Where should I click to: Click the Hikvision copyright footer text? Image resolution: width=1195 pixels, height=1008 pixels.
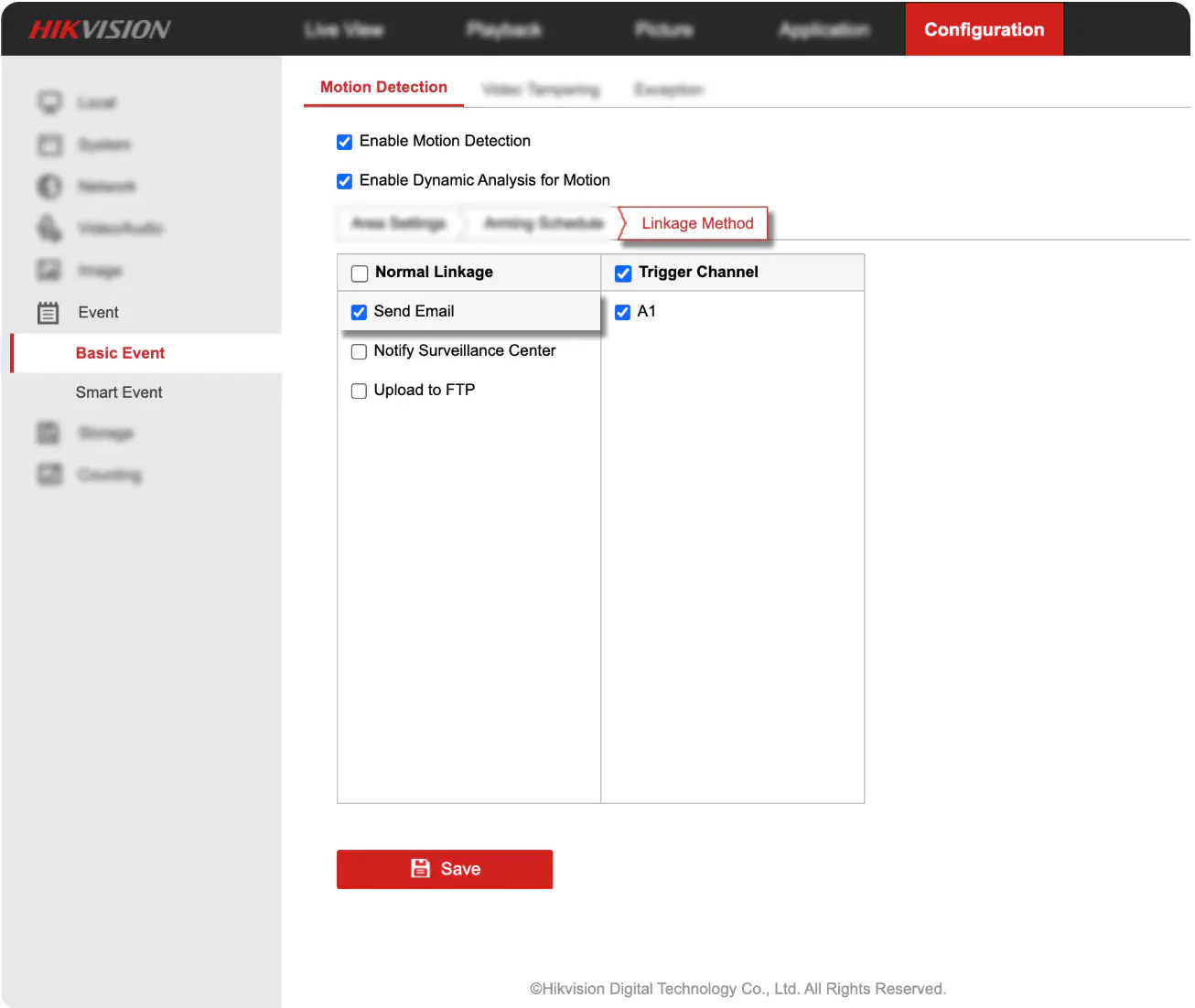click(737, 989)
